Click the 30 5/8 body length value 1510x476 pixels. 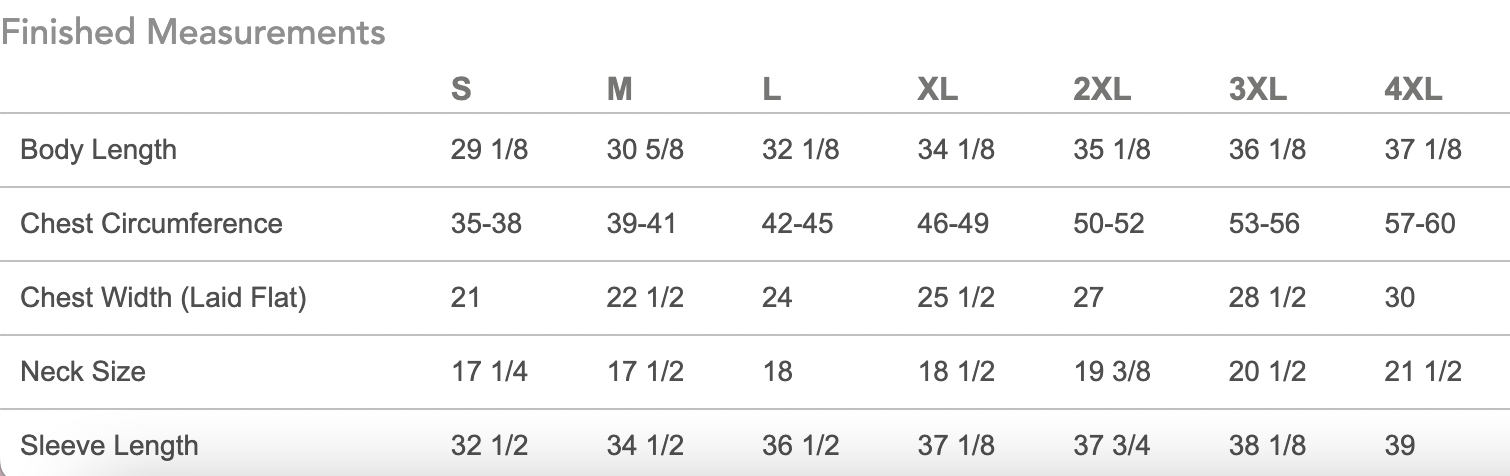click(645, 150)
